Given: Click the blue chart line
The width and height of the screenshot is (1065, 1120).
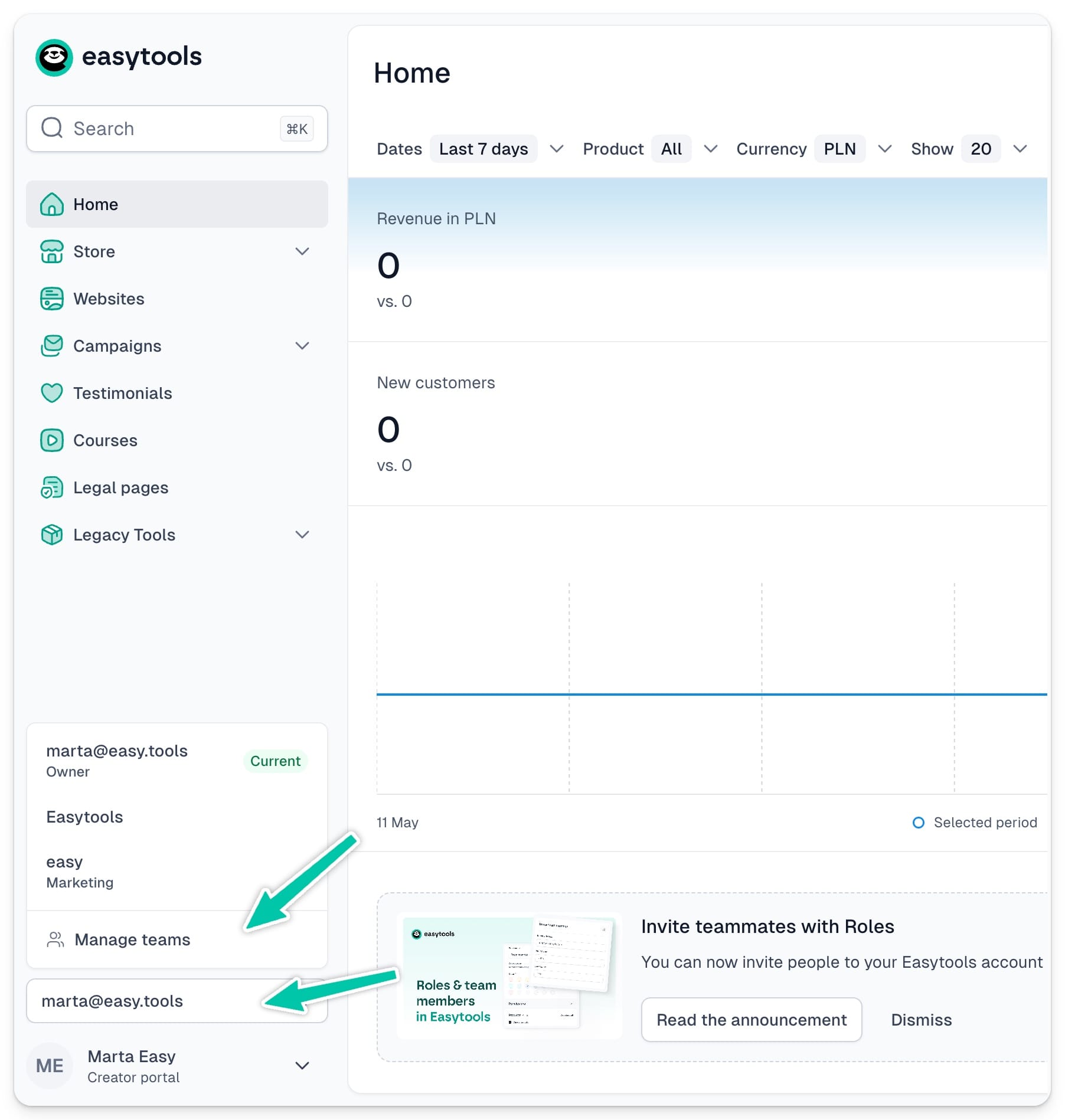Looking at the screenshot, I should (x=711, y=694).
